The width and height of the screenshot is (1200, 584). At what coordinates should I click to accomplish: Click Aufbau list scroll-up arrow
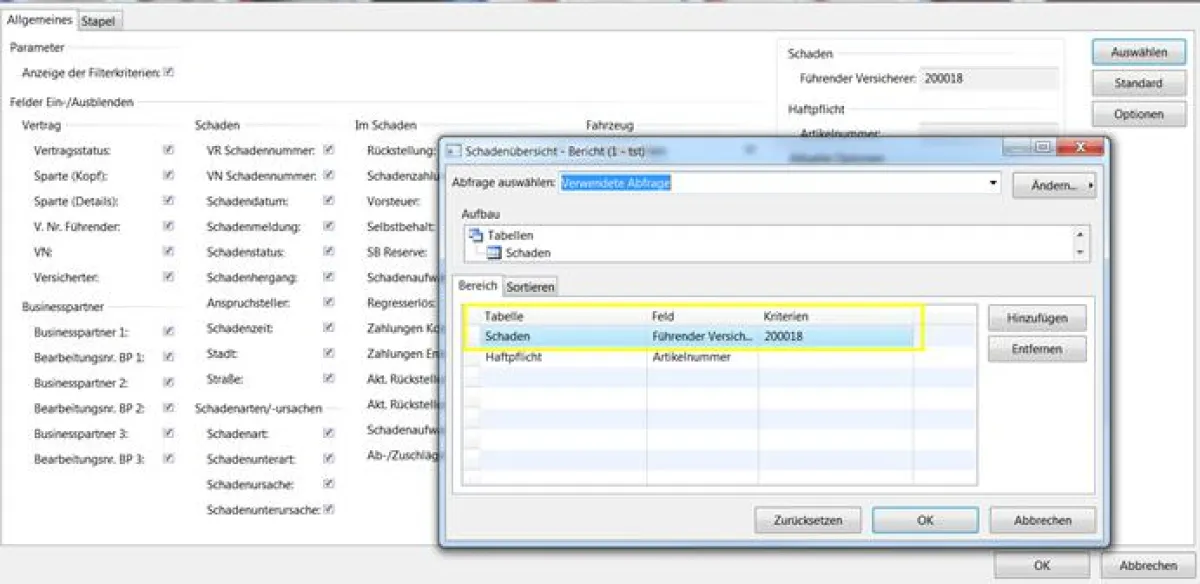point(1078,235)
